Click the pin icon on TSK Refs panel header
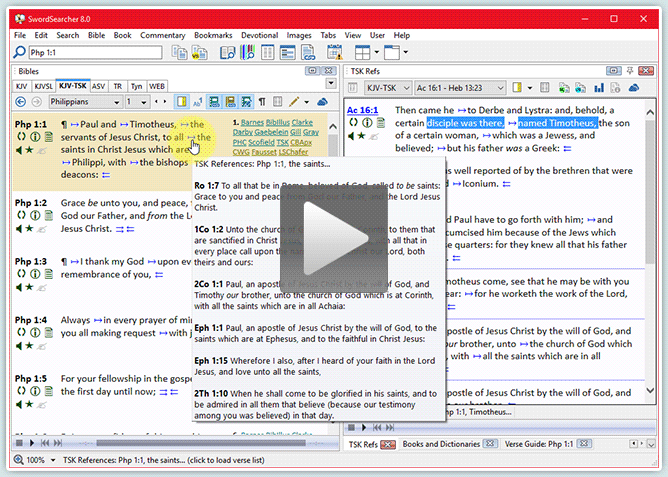 (x=630, y=71)
